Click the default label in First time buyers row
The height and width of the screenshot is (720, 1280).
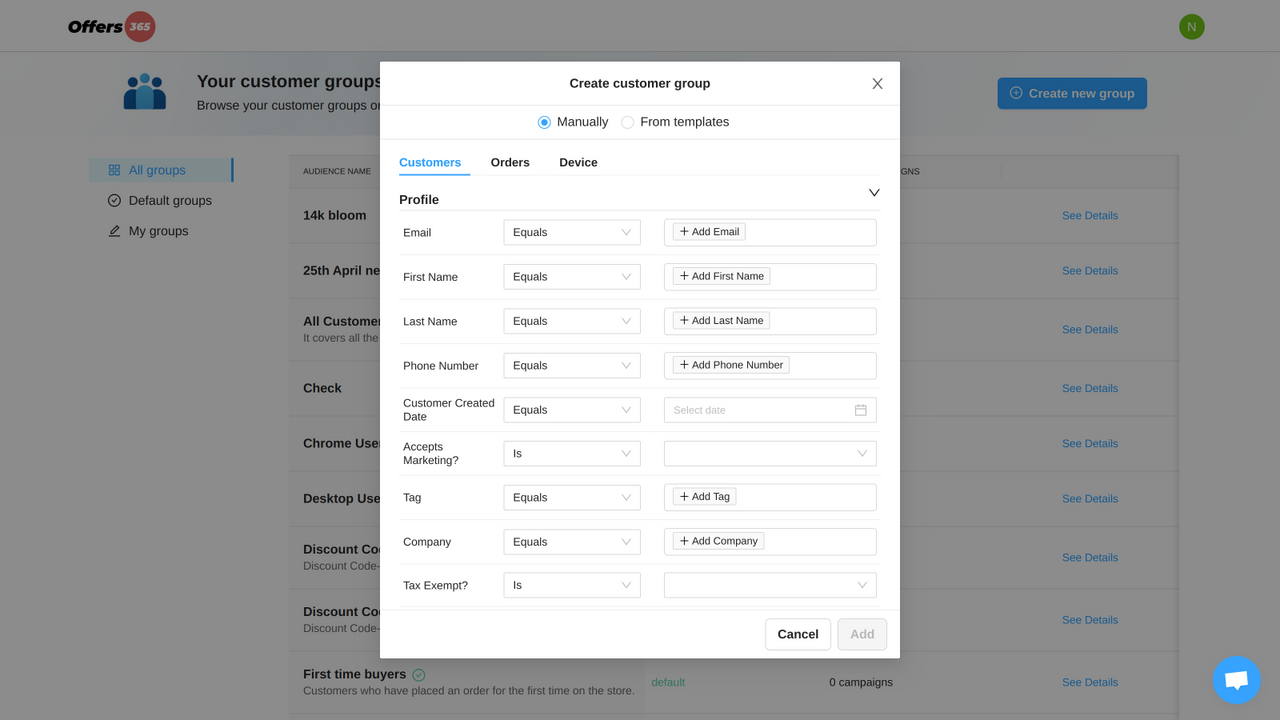coord(668,682)
